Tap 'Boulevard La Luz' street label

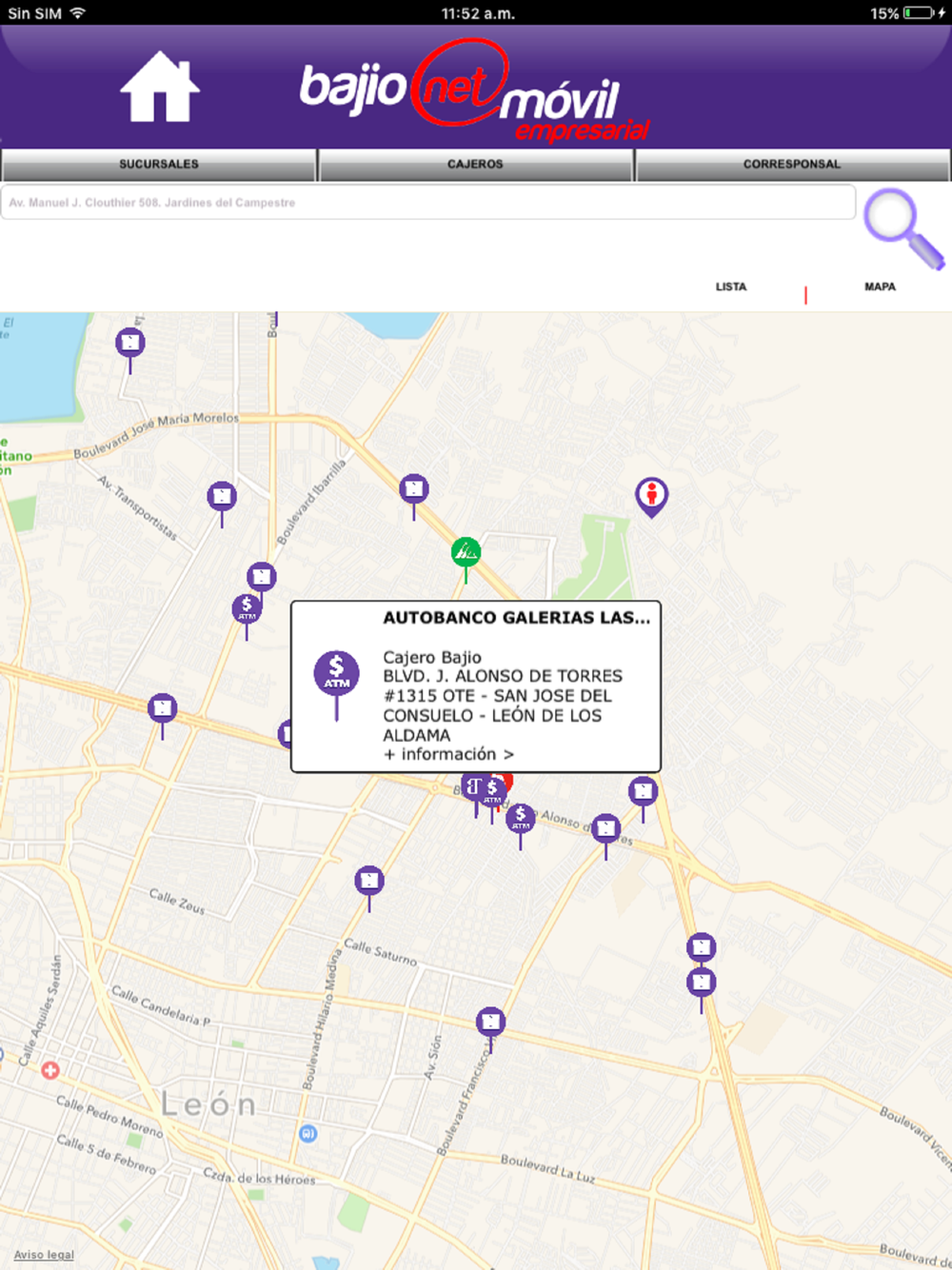pyautogui.click(x=548, y=1168)
